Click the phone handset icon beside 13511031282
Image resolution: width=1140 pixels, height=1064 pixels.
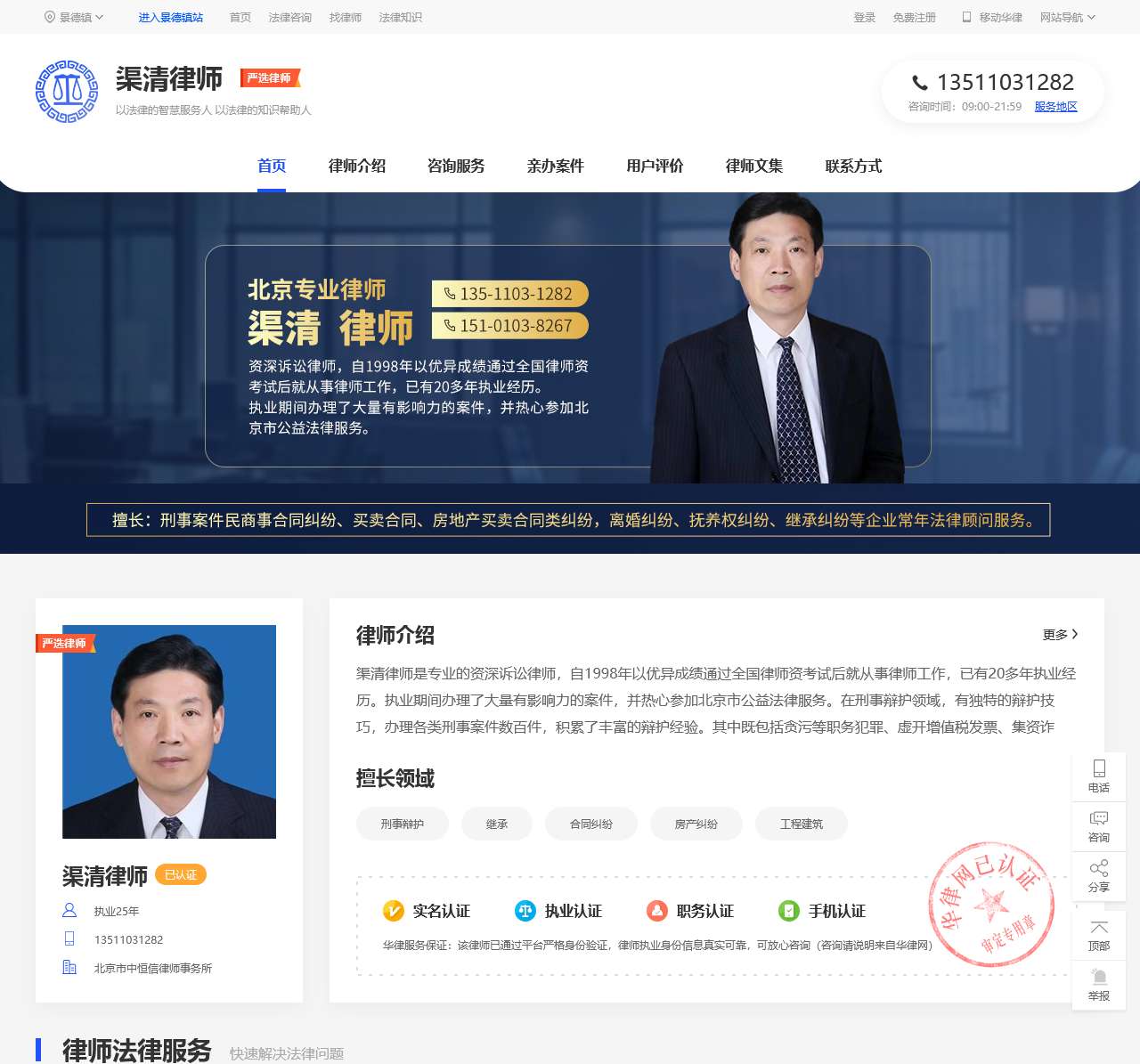[920, 83]
